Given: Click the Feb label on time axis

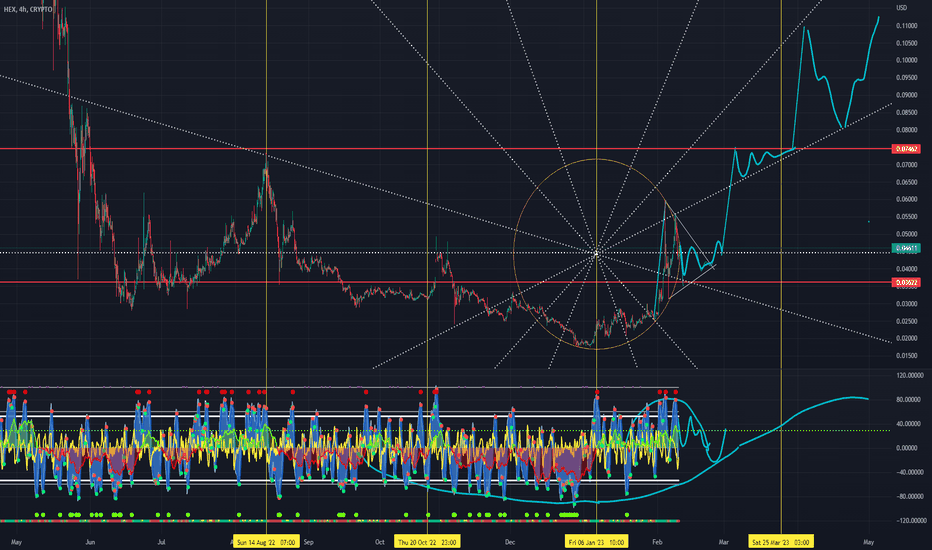Looking at the screenshot, I should [657, 542].
